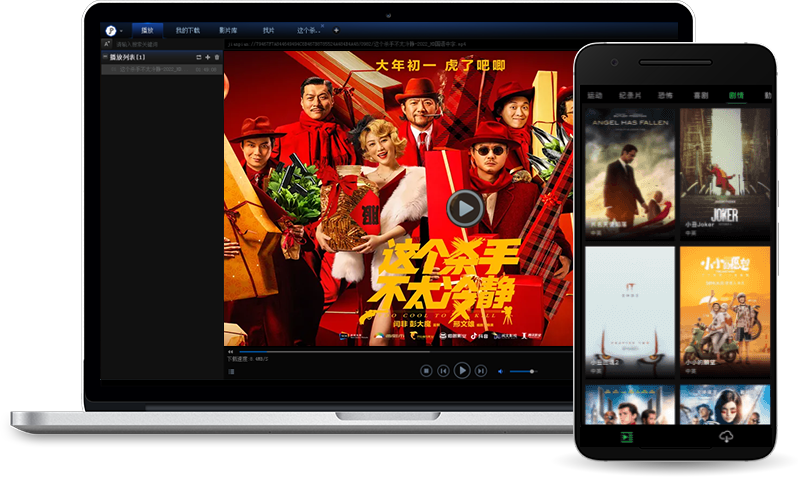Select the 纪录片 category on phone
This screenshot has height=480, width=798.
[x=630, y=95]
